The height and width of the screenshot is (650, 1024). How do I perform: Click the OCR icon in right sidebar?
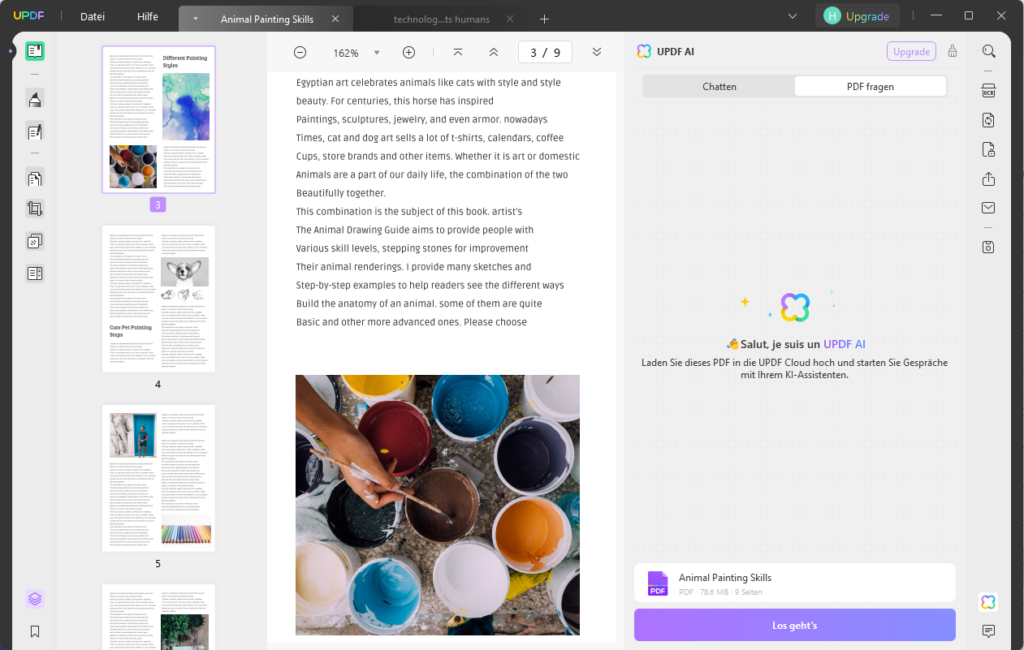coord(988,91)
